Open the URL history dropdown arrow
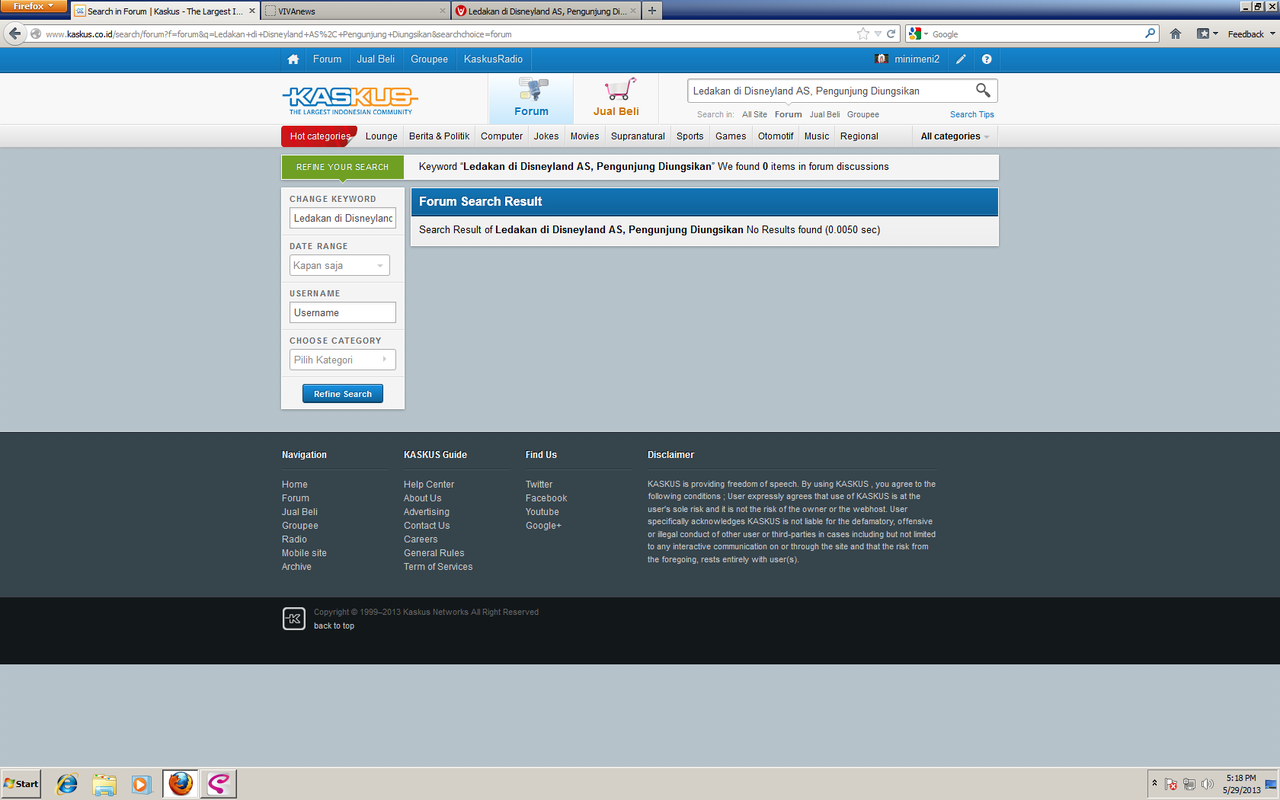 click(x=877, y=34)
